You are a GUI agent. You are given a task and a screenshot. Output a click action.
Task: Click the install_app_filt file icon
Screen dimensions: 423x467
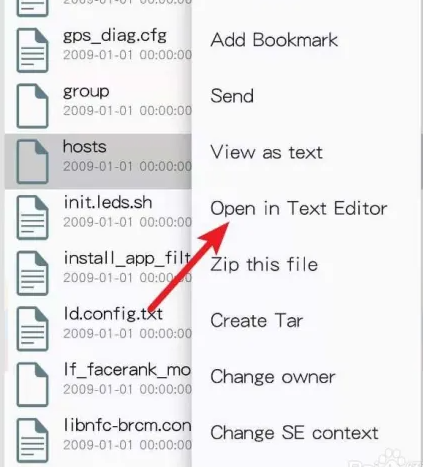point(32,273)
